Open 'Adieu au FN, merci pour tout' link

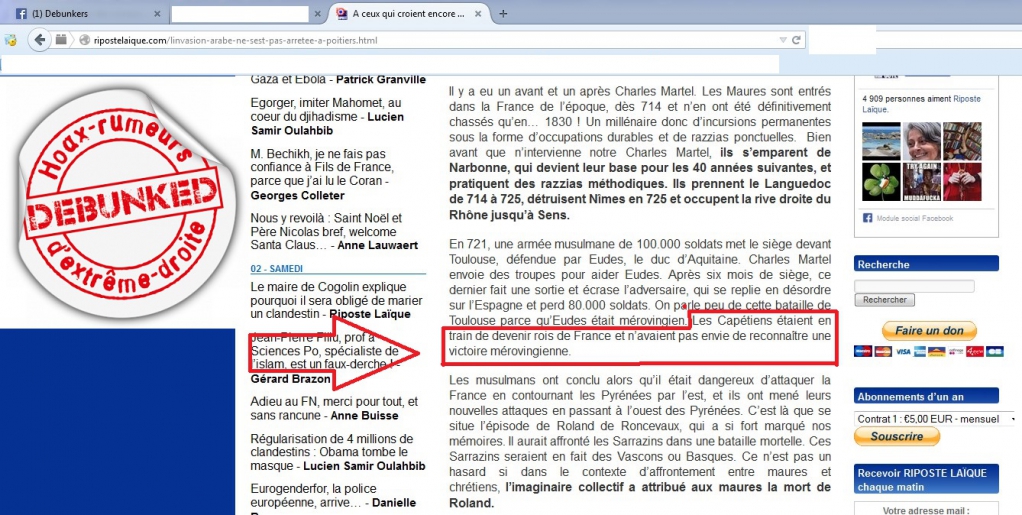click(x=334, y=408)
